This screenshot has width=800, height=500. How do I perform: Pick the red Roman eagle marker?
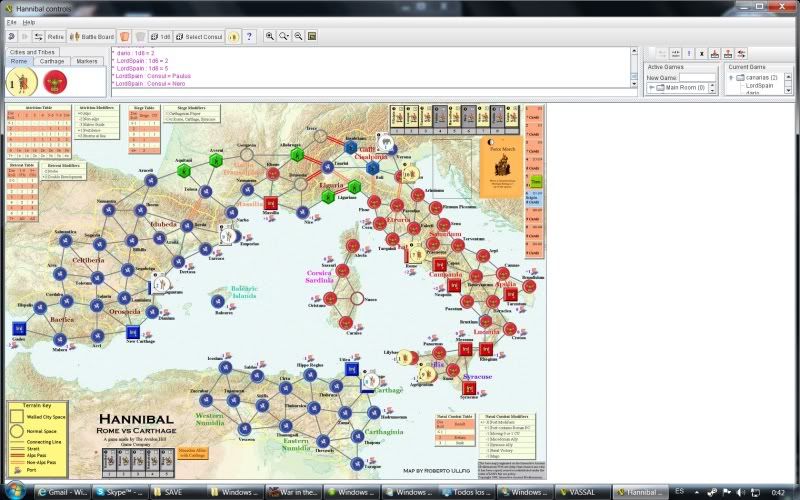pos(55,82)
